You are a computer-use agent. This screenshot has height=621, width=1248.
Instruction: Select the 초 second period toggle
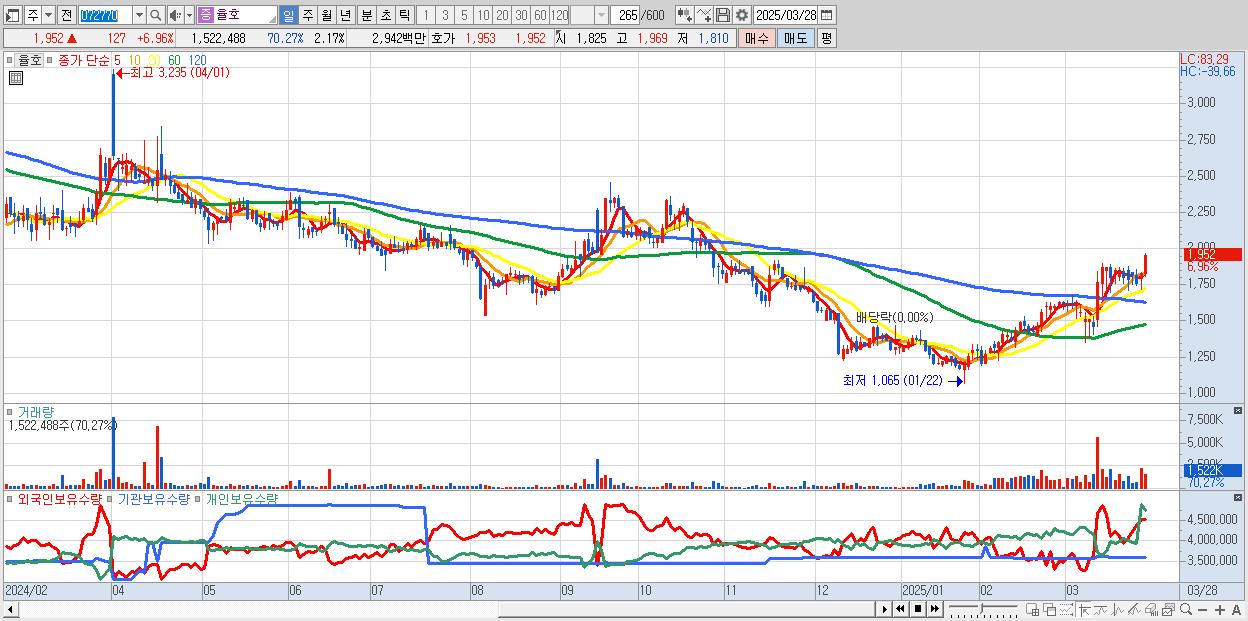(x=385, y=15)
